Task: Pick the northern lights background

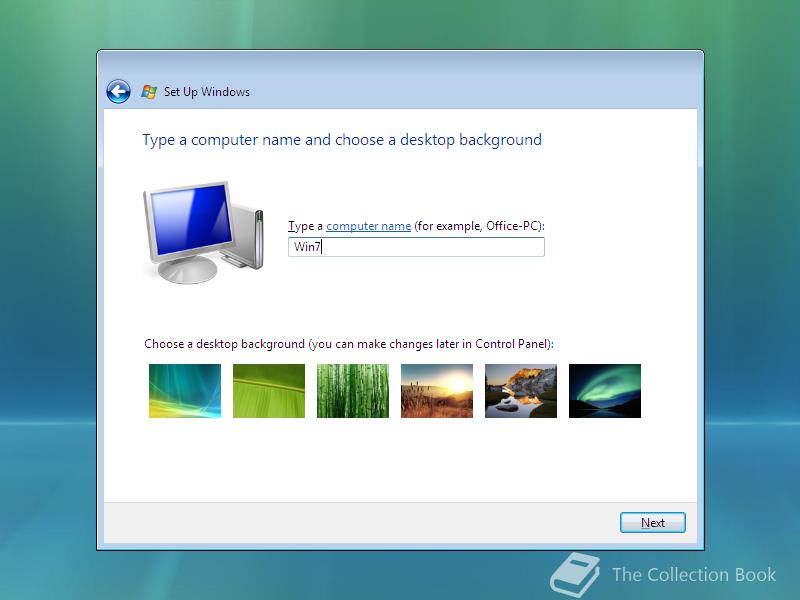Action: pos(605,391)
